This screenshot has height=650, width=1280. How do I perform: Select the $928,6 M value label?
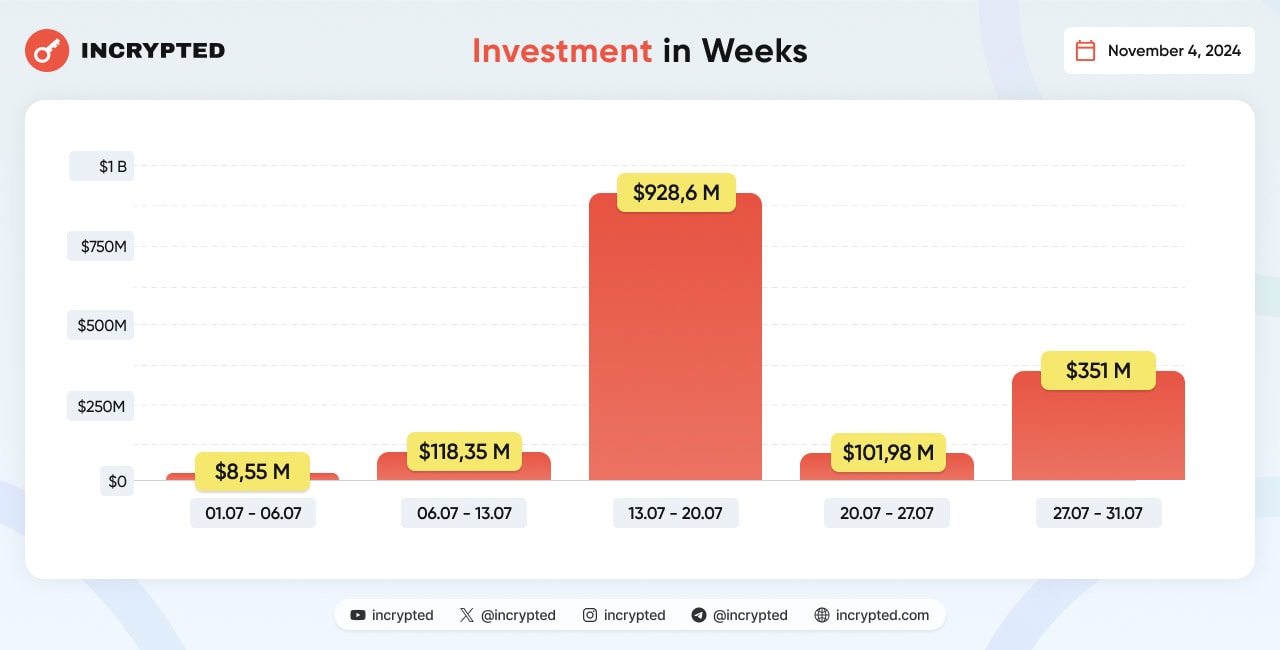click(x=676, y=192)
